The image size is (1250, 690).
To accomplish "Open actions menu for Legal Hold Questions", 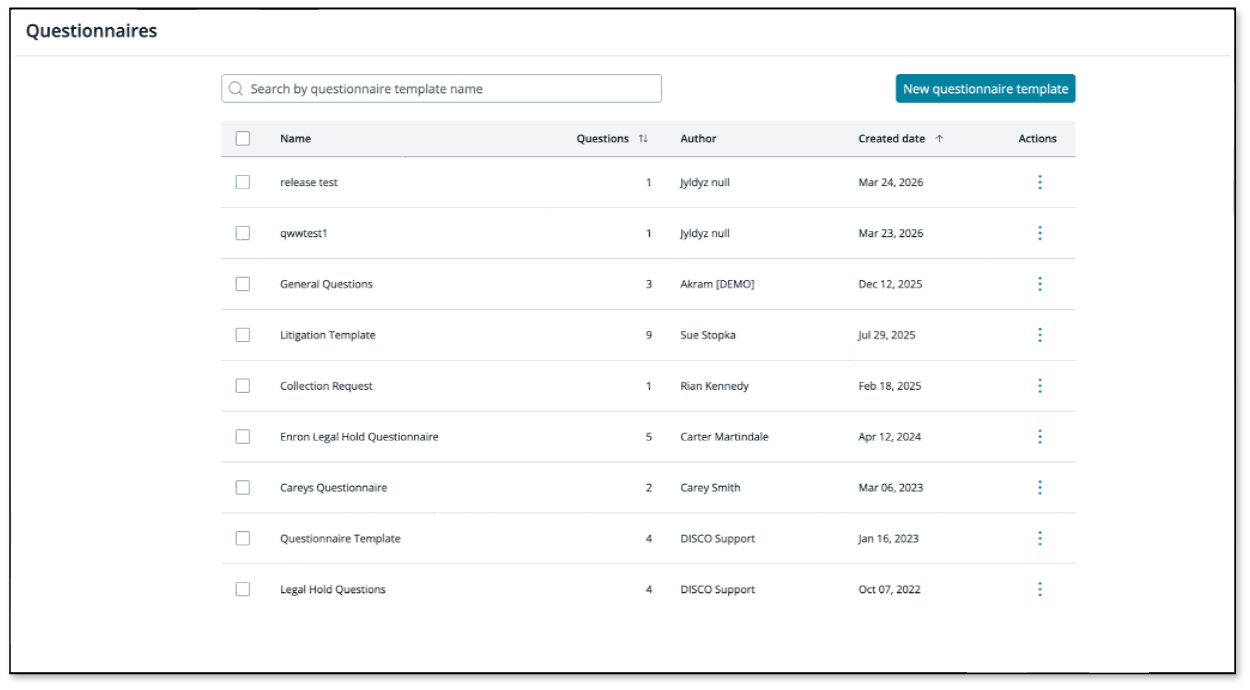I will click(x=1040, y=589).
